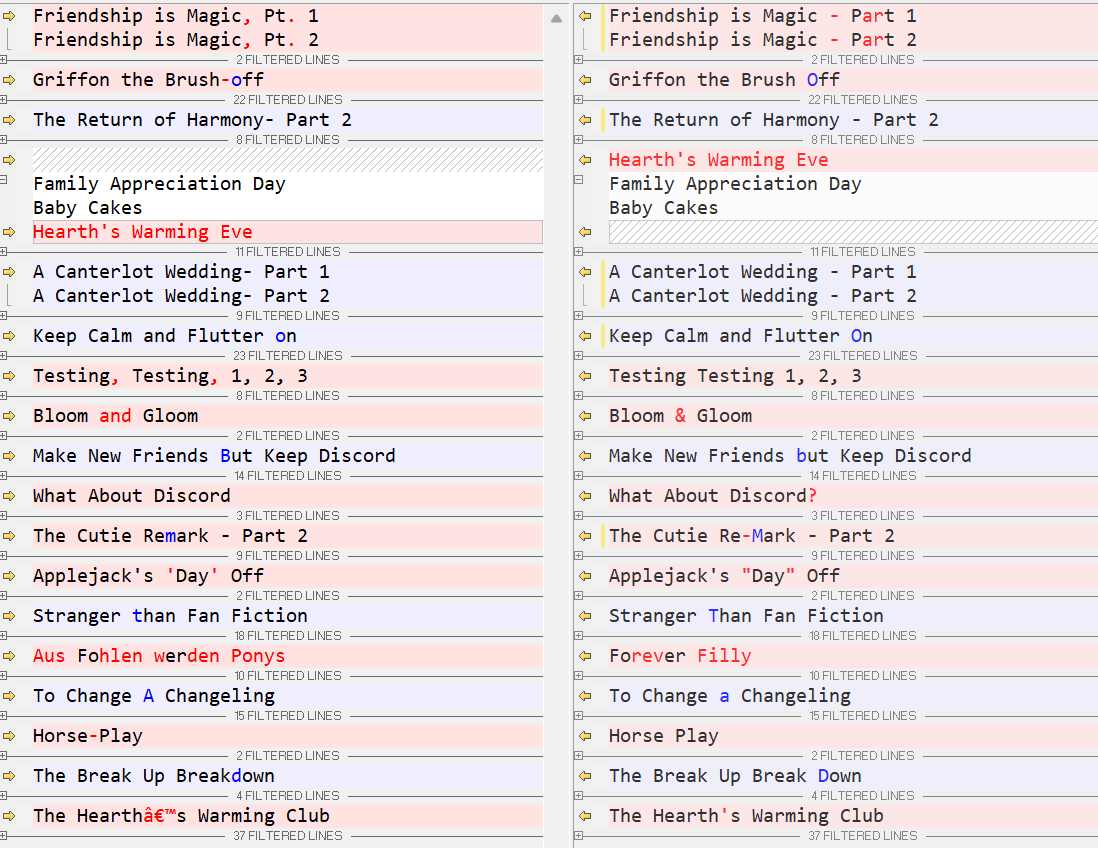The height and width of the screenshot is (848, 1098).
Task: Expand 18 filtered lines in right pane
Action: point(578,636)
